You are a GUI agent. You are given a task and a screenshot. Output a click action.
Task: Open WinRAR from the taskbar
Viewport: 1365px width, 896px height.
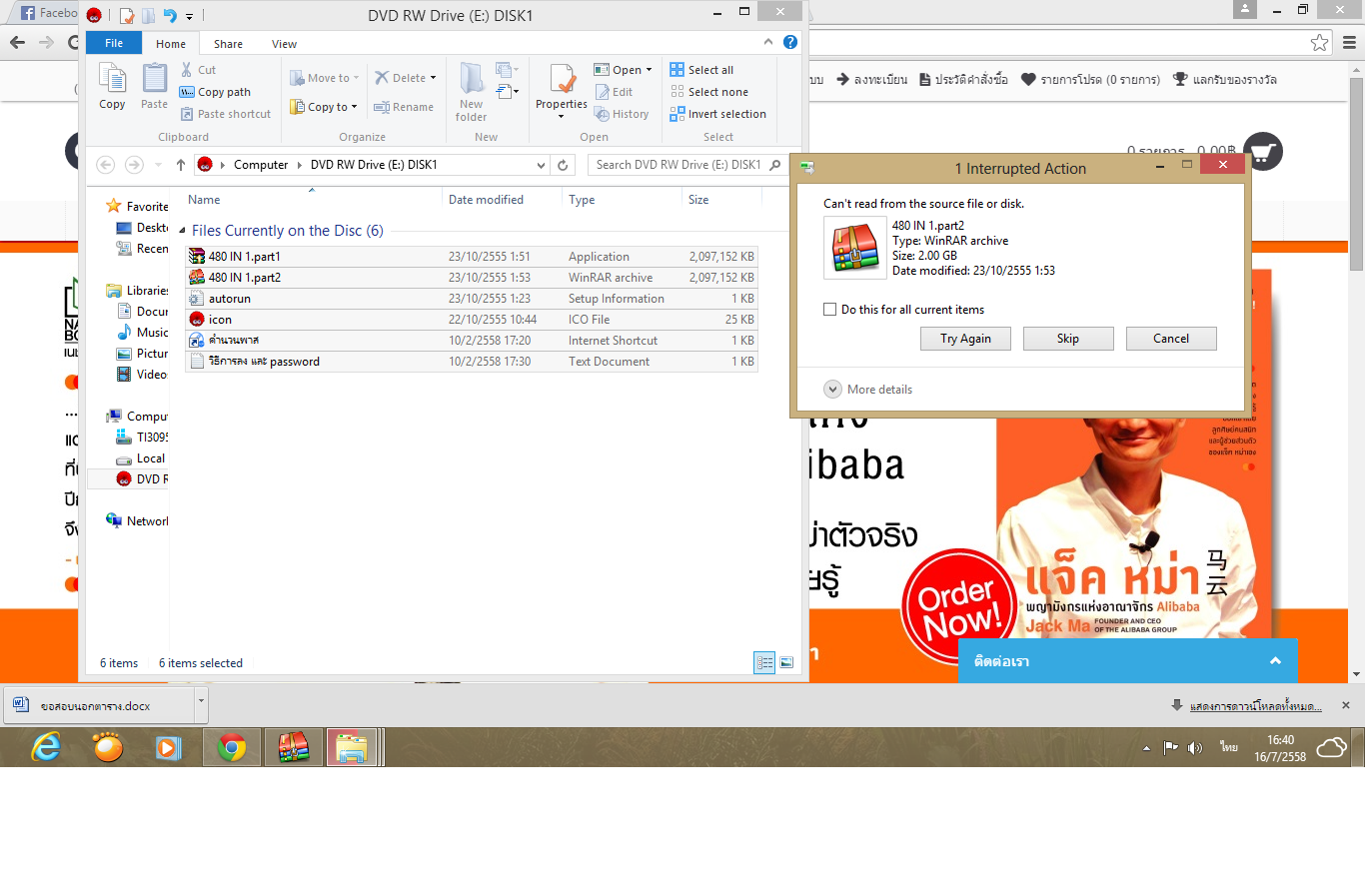click(x=293, y=747)
